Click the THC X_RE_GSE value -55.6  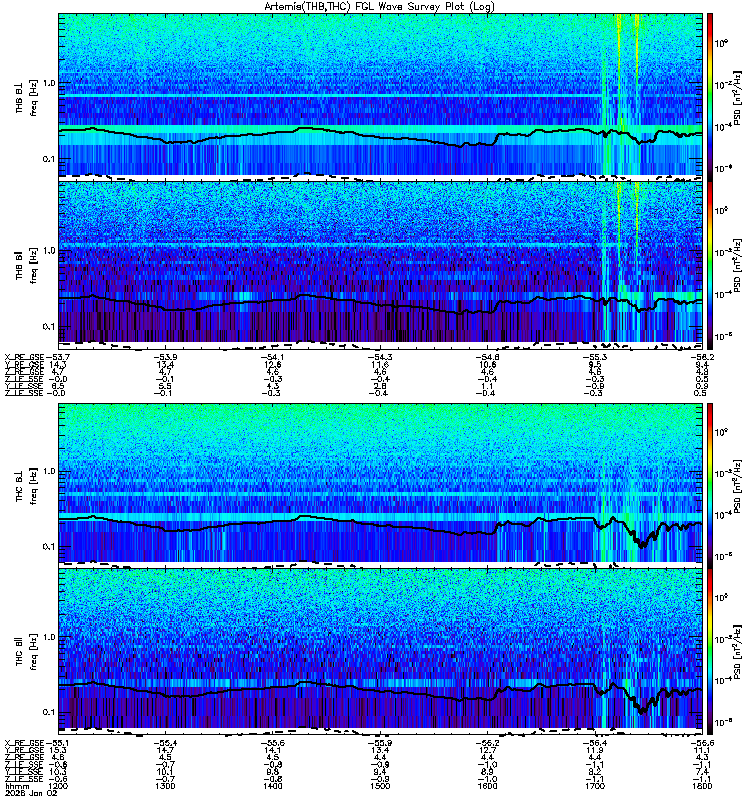272,743
